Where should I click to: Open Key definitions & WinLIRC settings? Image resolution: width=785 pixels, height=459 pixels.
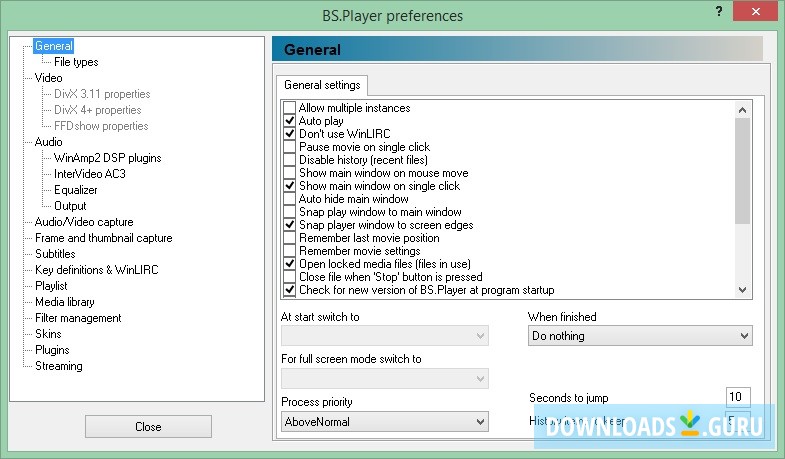[97, 270]
